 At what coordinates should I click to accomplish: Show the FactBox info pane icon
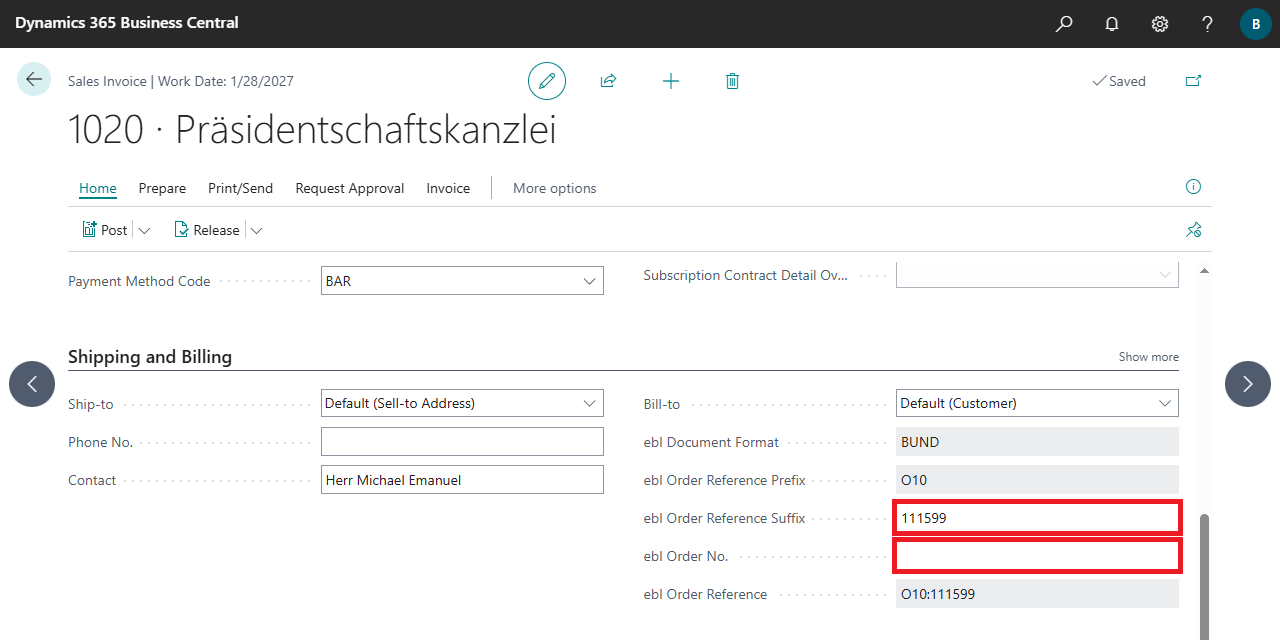coord(1193,187)
